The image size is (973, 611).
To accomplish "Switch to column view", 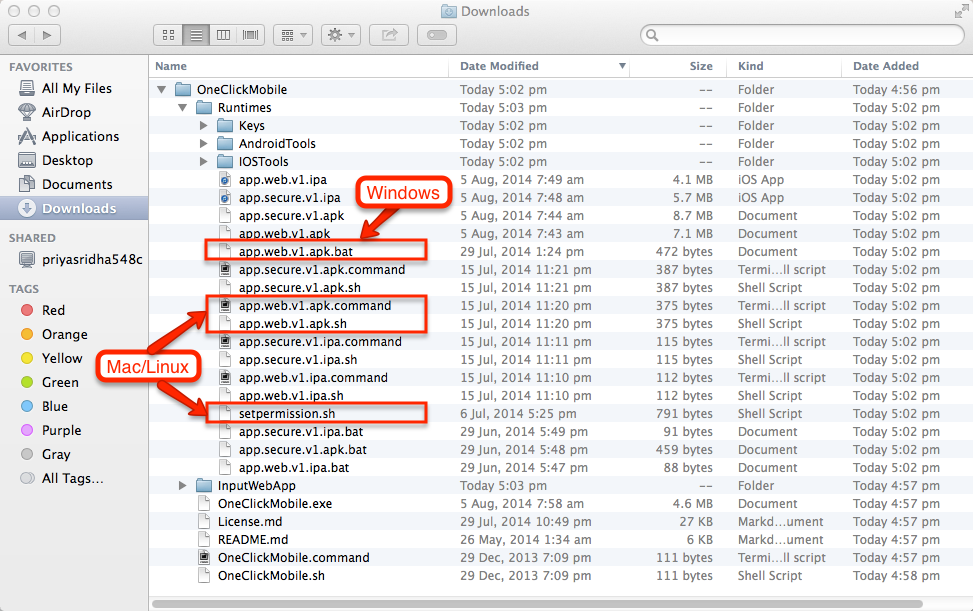I will pos(223,35).
